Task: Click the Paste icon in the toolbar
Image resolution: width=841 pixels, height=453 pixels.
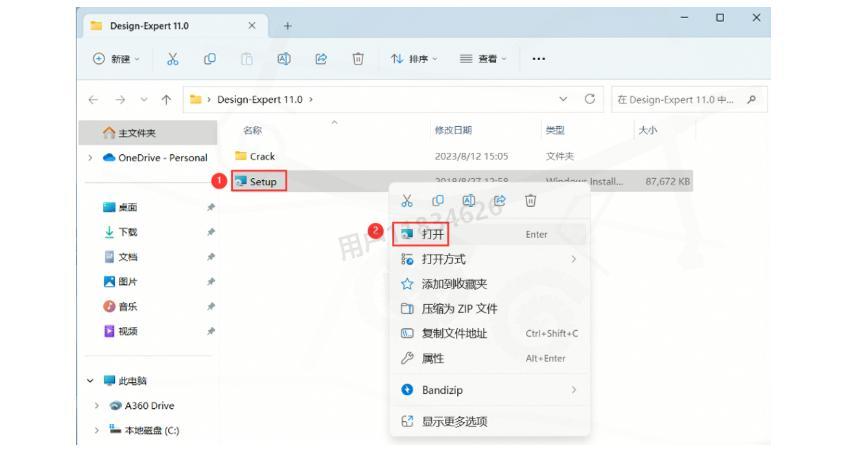Action: pyautogui.click(x=247, y=59)
